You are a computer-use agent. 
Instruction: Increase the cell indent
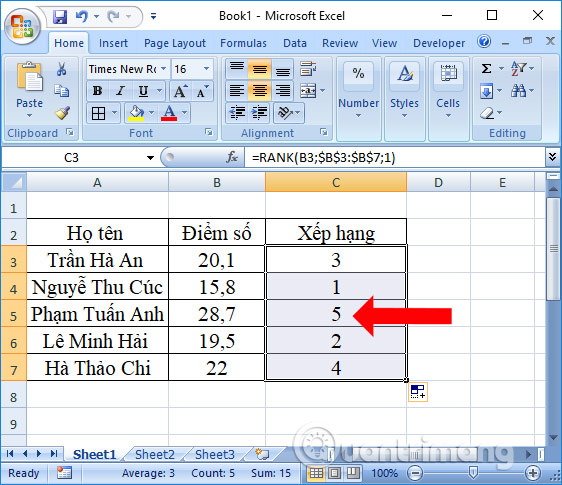pos(259,113)
